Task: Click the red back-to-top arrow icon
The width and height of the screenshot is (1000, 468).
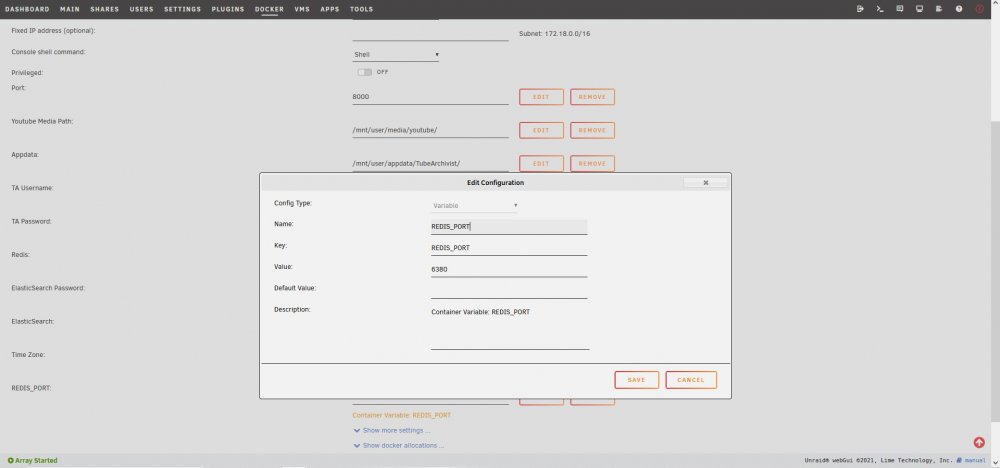Action: [979, 442]
